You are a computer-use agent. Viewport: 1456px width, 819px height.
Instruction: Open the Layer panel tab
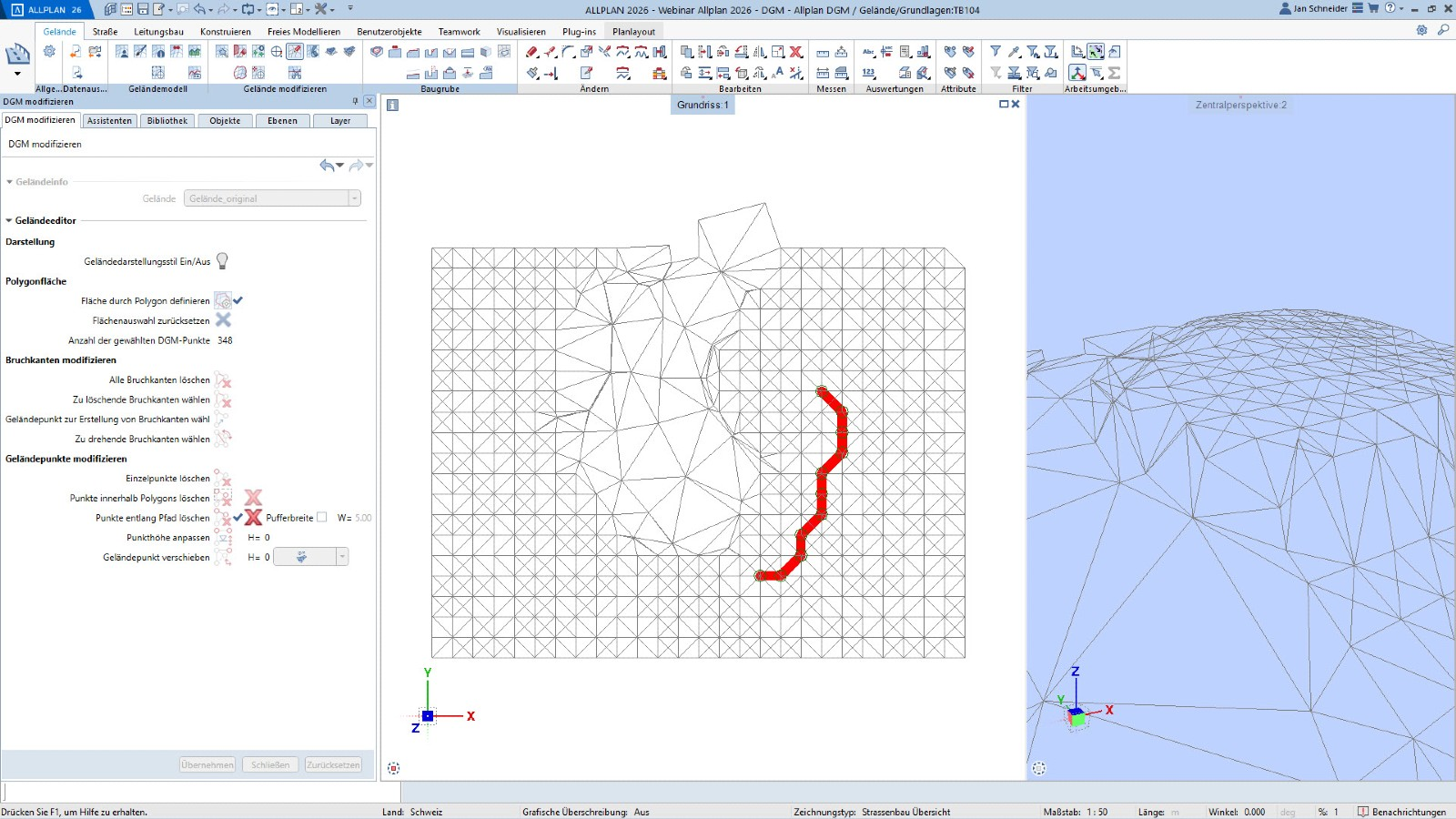[x=340, y=121]
